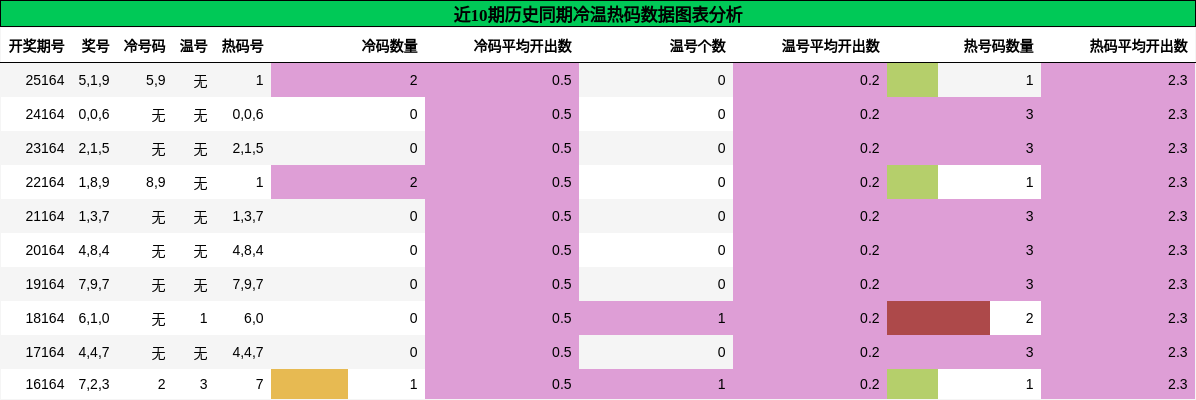Image resolution: width=1196 pixels, height=400 pixels.
Task: Select period number 21164
Action: 45,216
